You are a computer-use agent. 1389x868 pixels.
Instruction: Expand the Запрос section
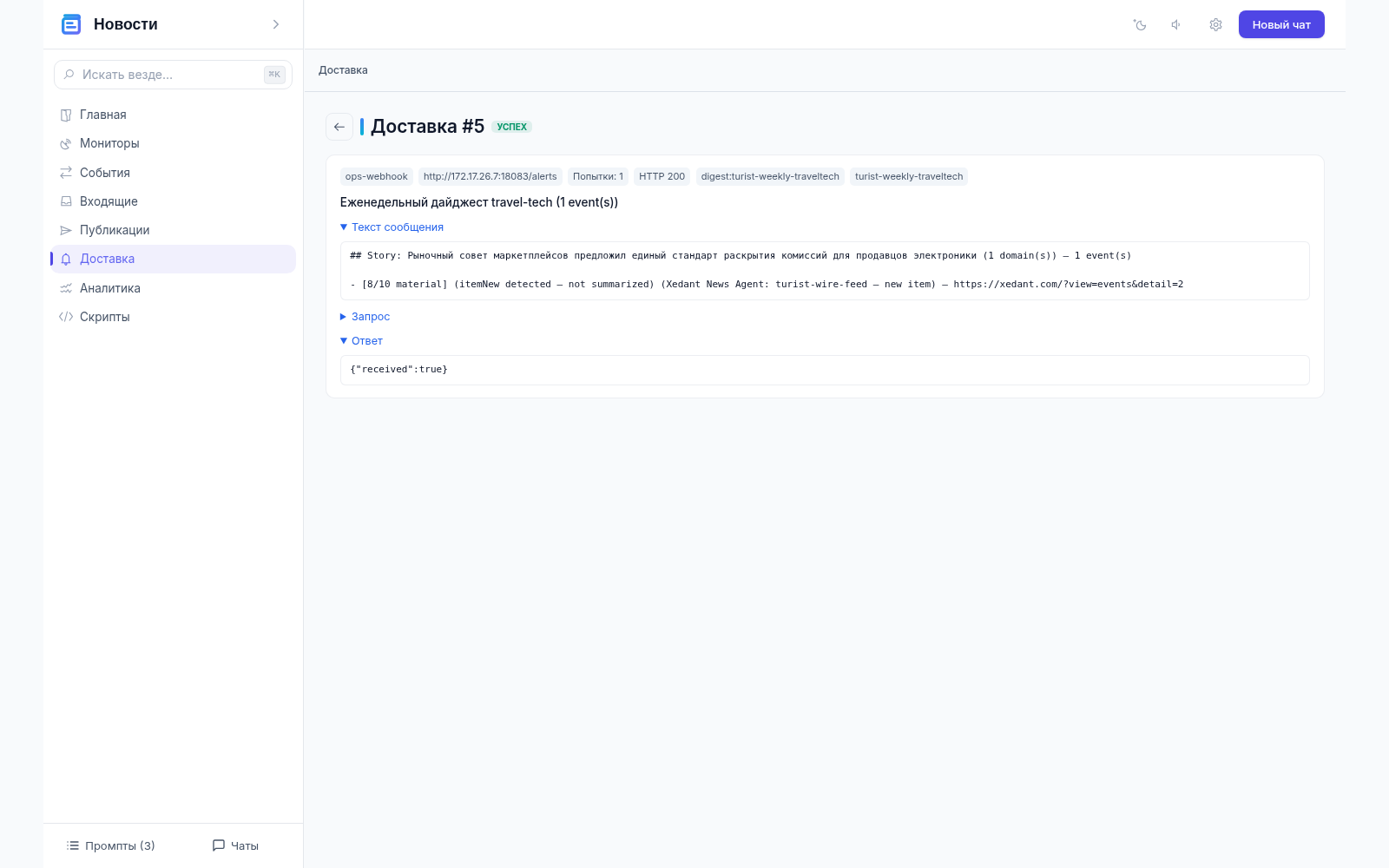click(365, 317)
